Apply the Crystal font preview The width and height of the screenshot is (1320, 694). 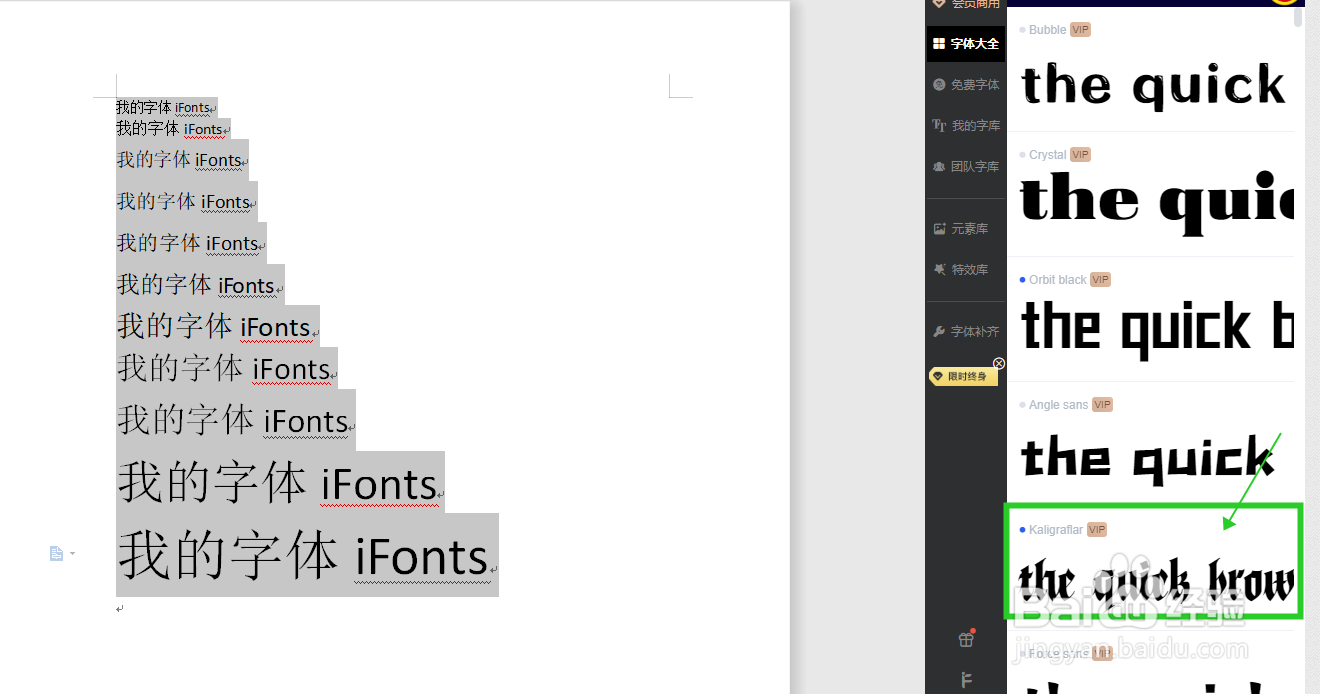click(x=1156, y=204)
